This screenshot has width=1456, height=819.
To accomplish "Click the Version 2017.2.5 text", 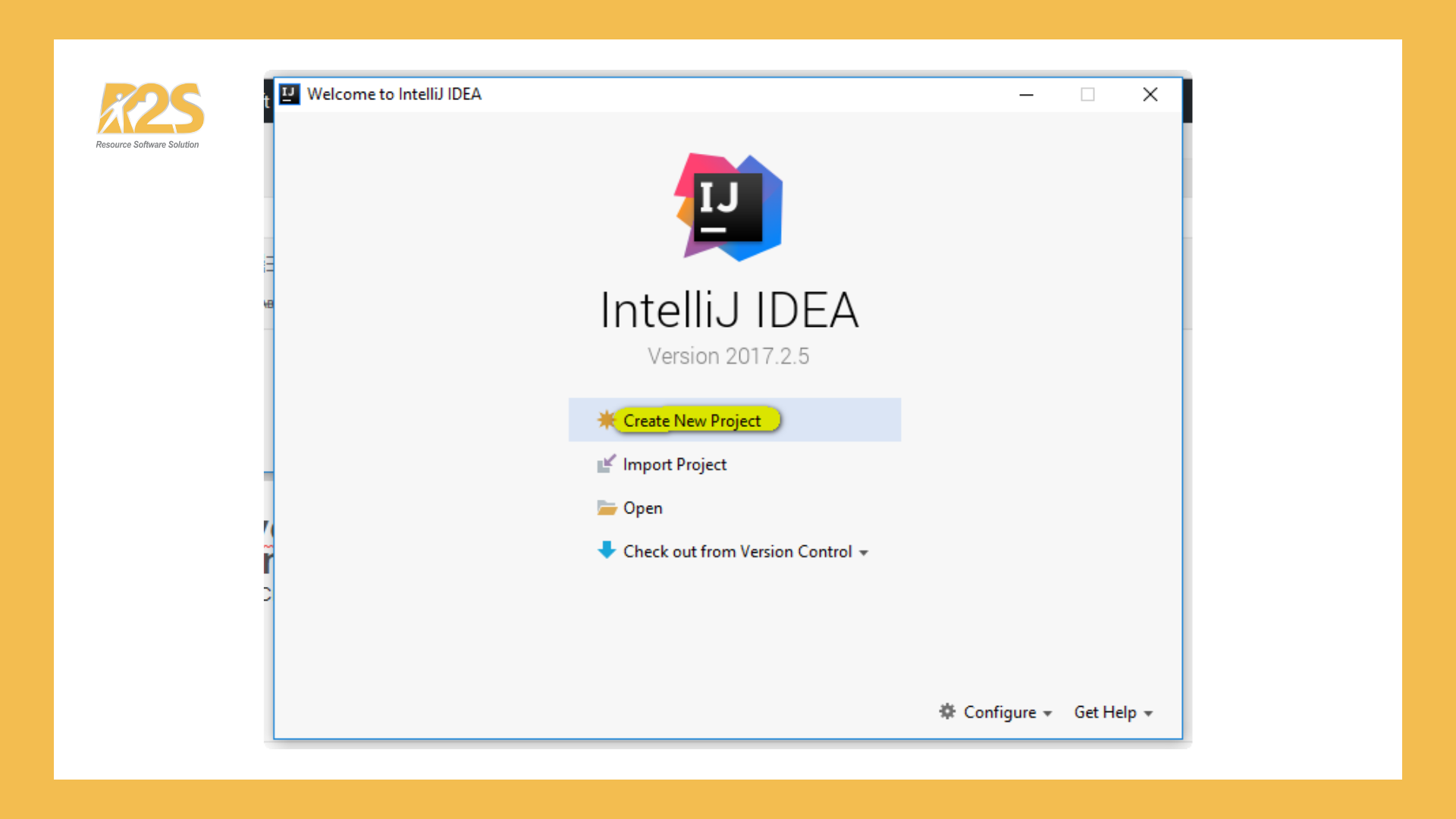I will 728,356.
